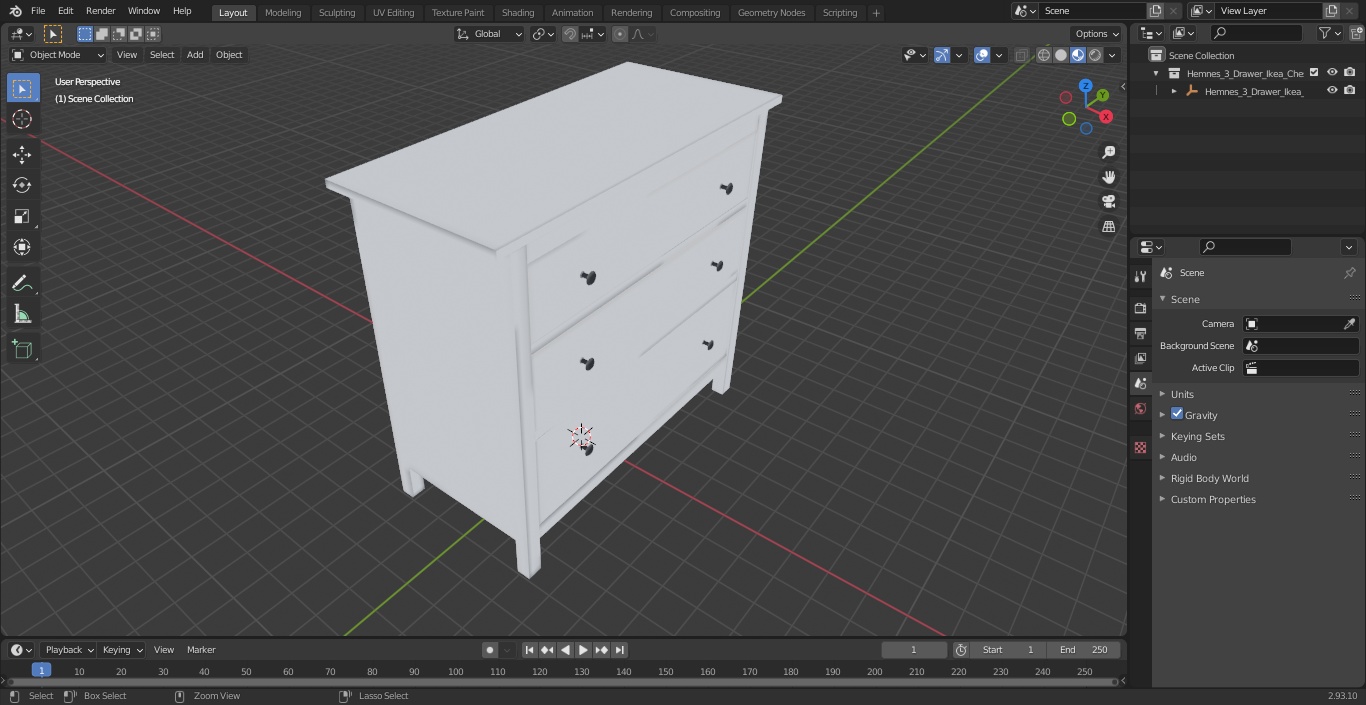This screenshot has height=705, width=1366.
Task: Hide Hemnes_3_Drawer_Ikea_ object with eye icon
Action: (1332, 91)
